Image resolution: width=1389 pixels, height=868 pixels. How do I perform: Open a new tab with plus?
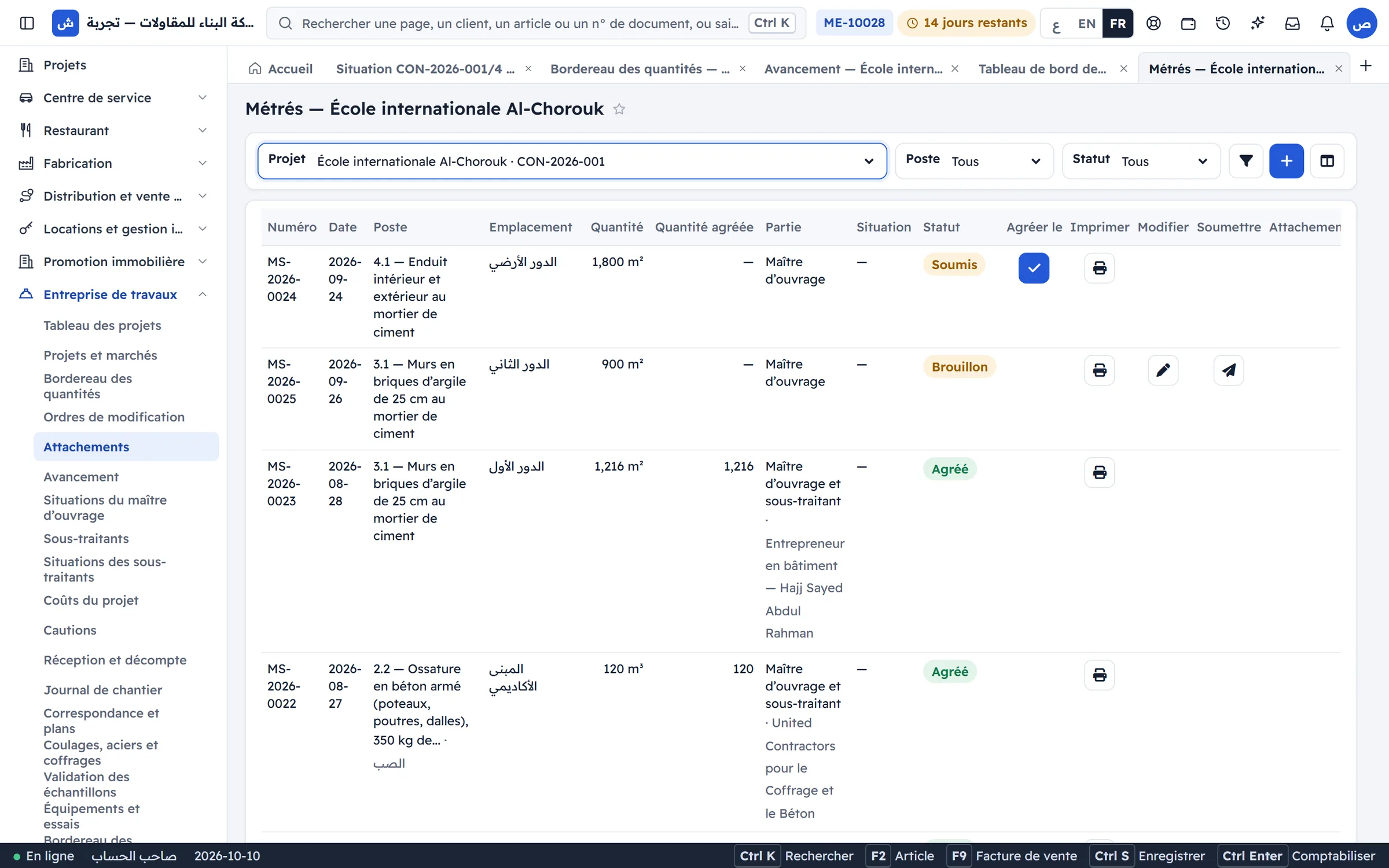coord(1366,66)
